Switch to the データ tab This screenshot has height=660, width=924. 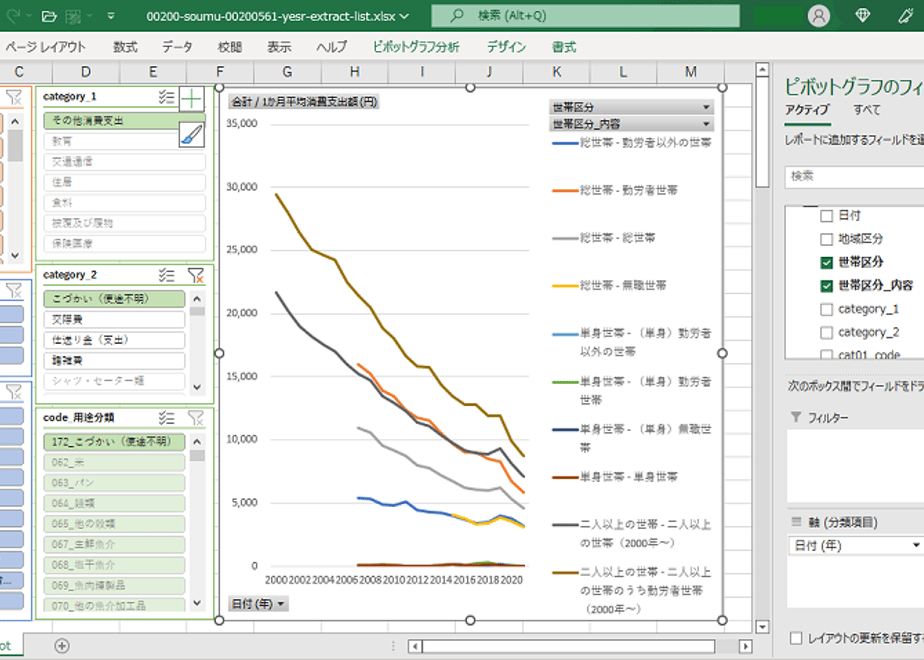(177, 47)
